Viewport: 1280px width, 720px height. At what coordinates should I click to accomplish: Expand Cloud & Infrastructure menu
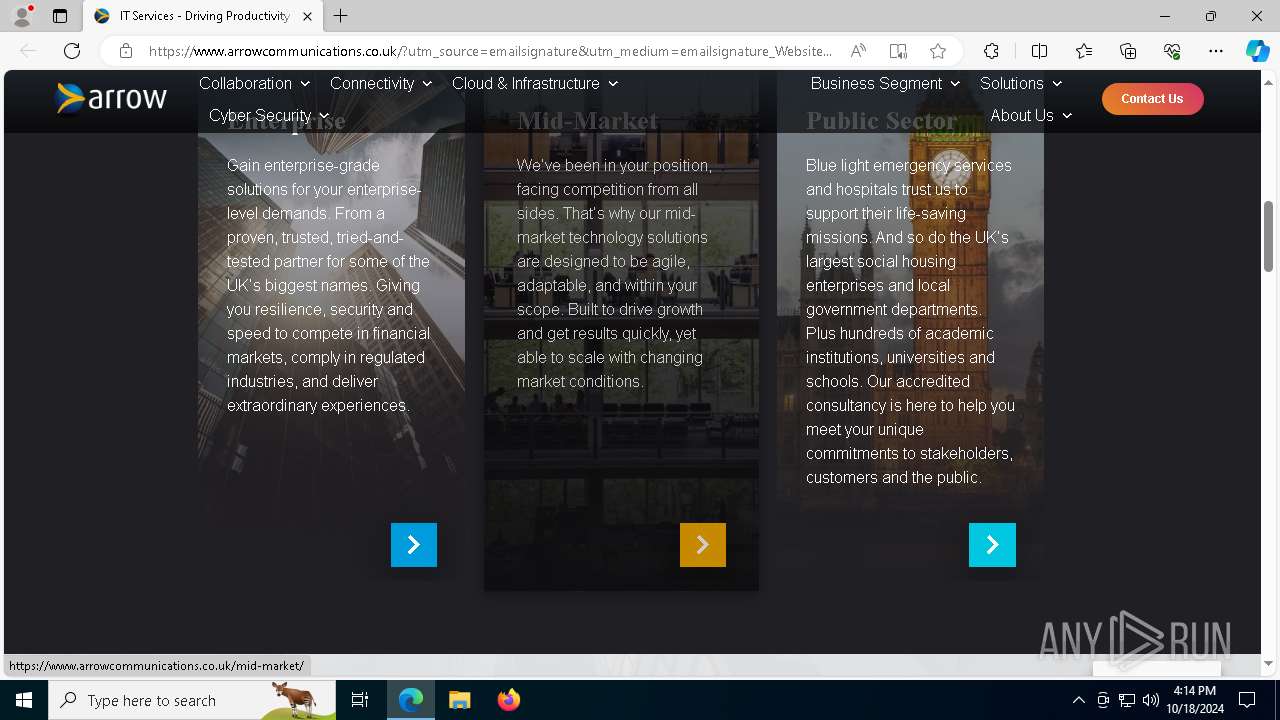pyautogui.click(x=535, y=83)
